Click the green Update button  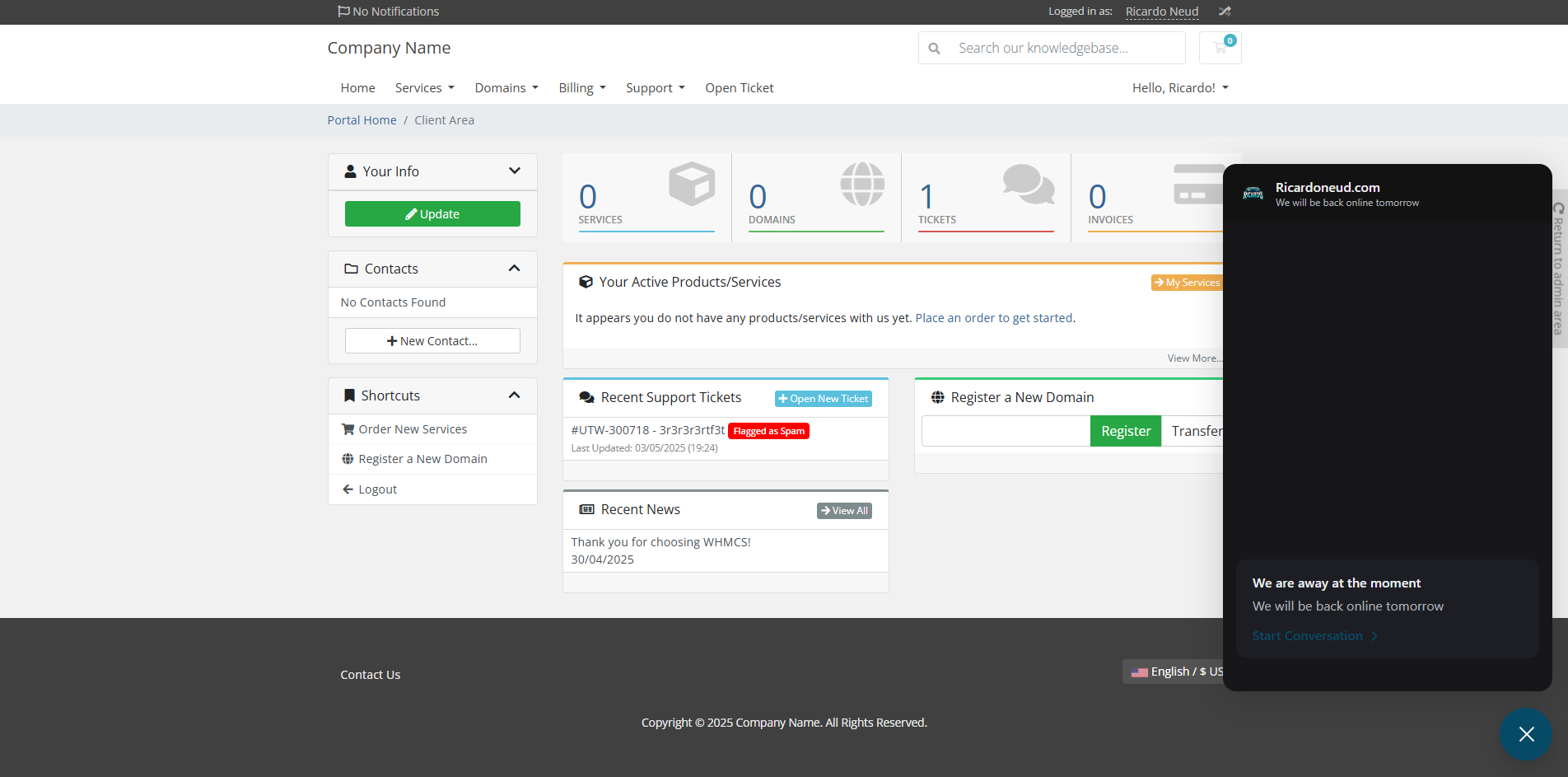coord(432,213)
